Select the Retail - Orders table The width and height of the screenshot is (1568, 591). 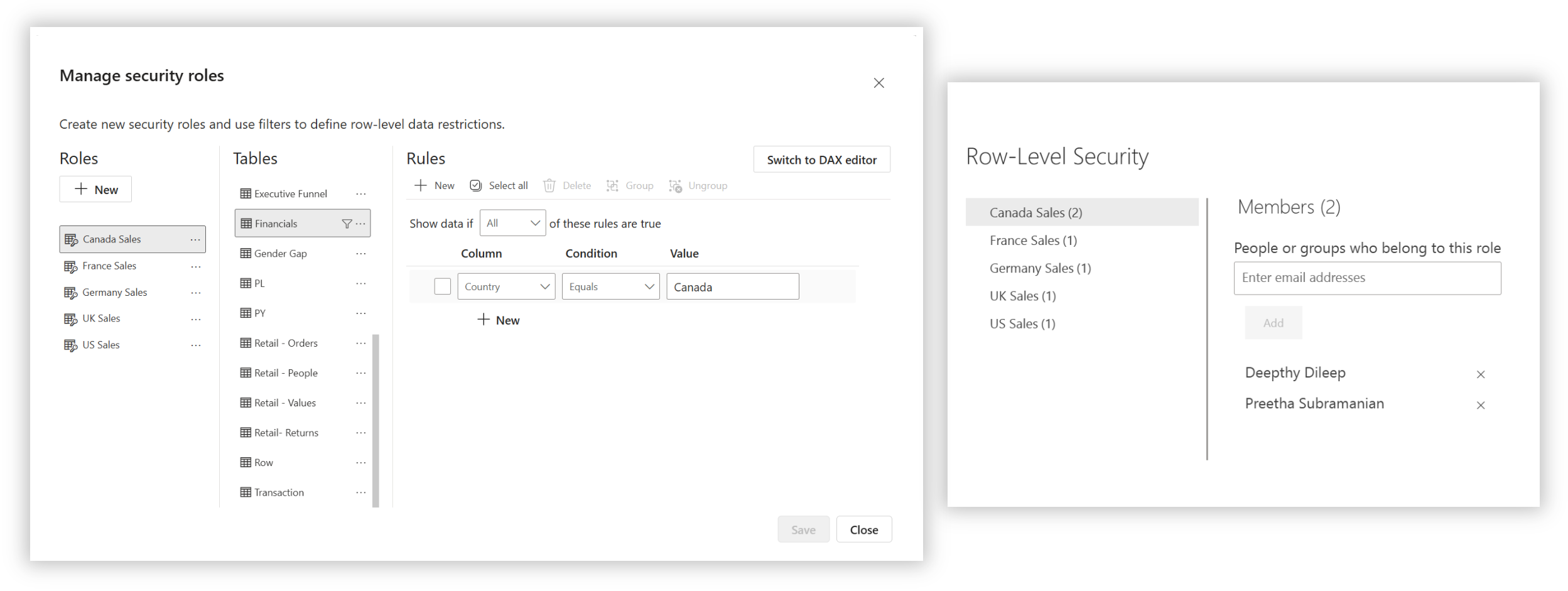click(286, 344)
